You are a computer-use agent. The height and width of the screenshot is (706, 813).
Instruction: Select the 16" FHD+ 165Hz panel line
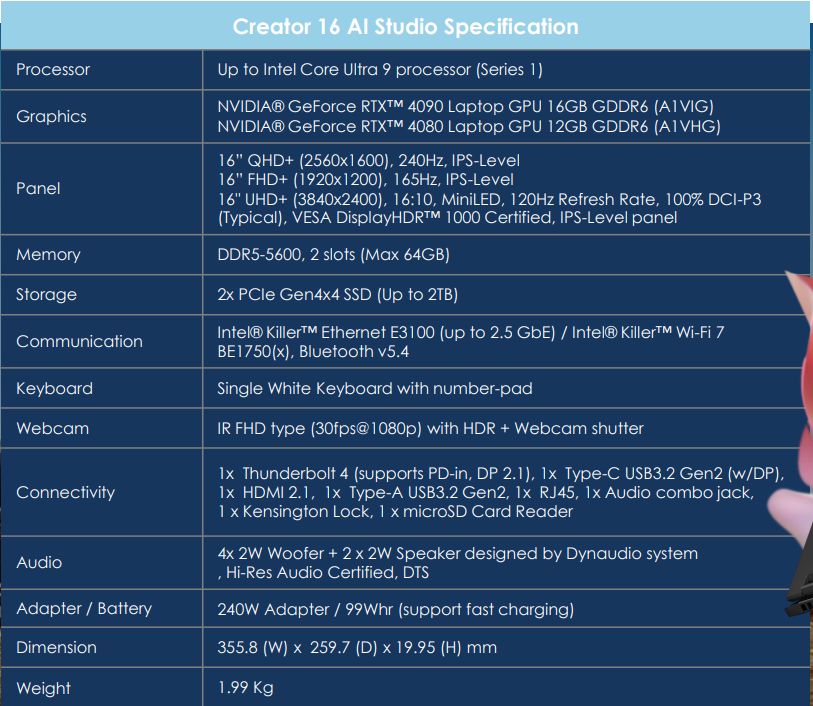pos(366,180)
